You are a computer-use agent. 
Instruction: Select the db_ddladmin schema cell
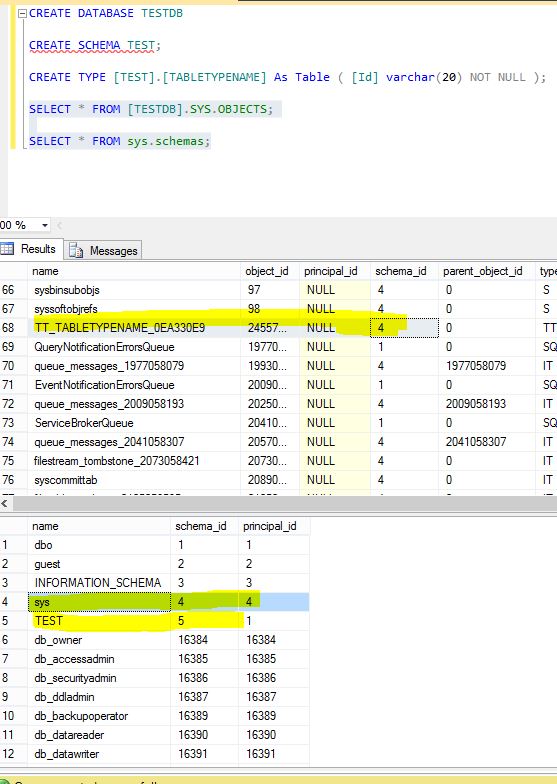(99, 697)
